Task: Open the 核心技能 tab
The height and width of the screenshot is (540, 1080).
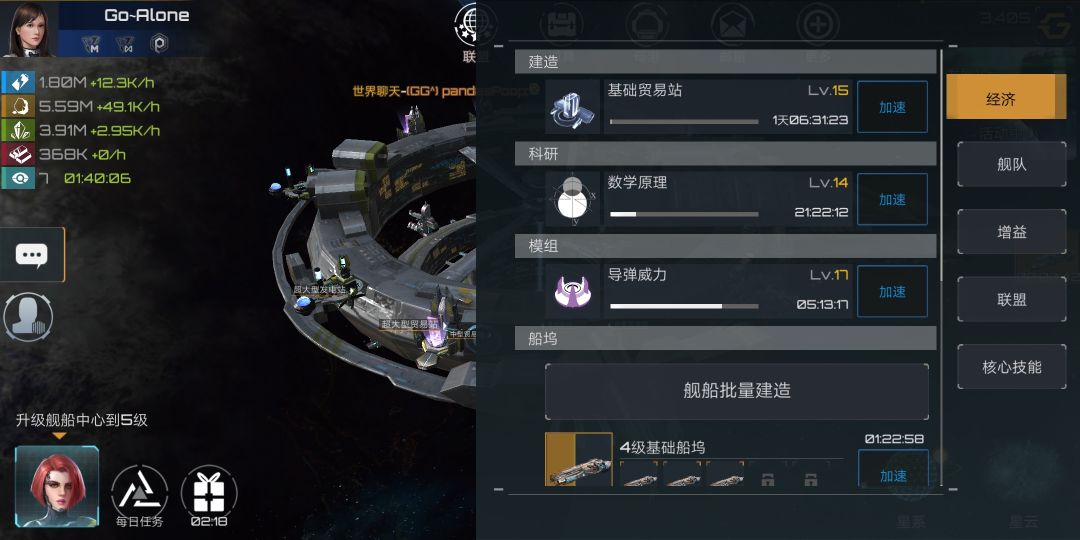Action: (x=1011, y=367)
